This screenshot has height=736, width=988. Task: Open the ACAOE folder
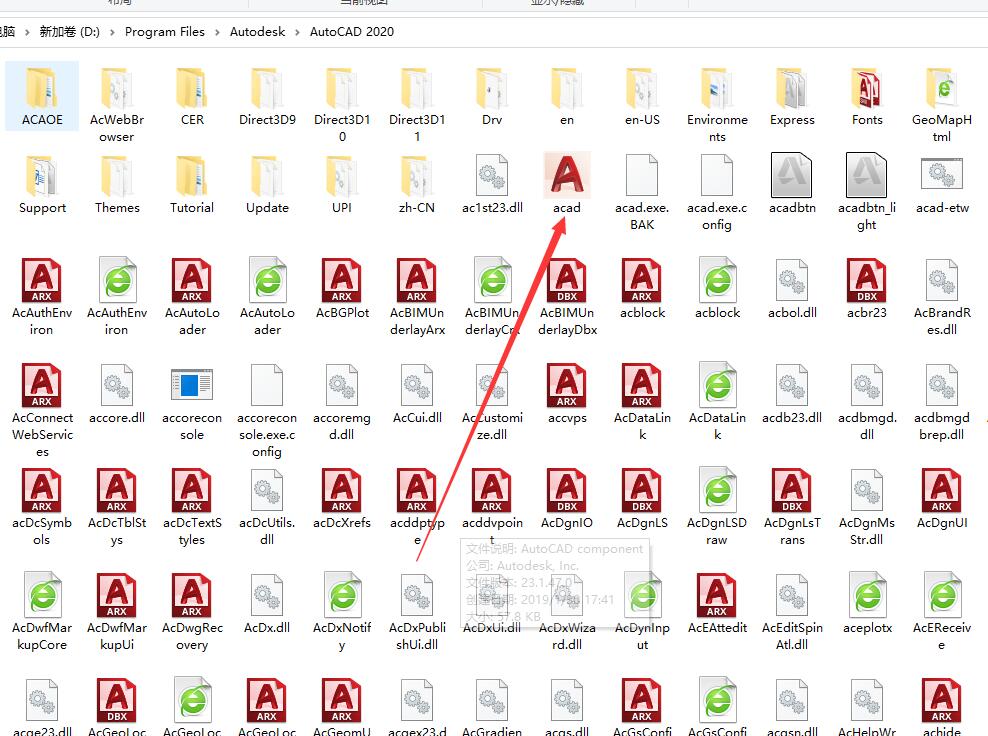tap(42, 96)
